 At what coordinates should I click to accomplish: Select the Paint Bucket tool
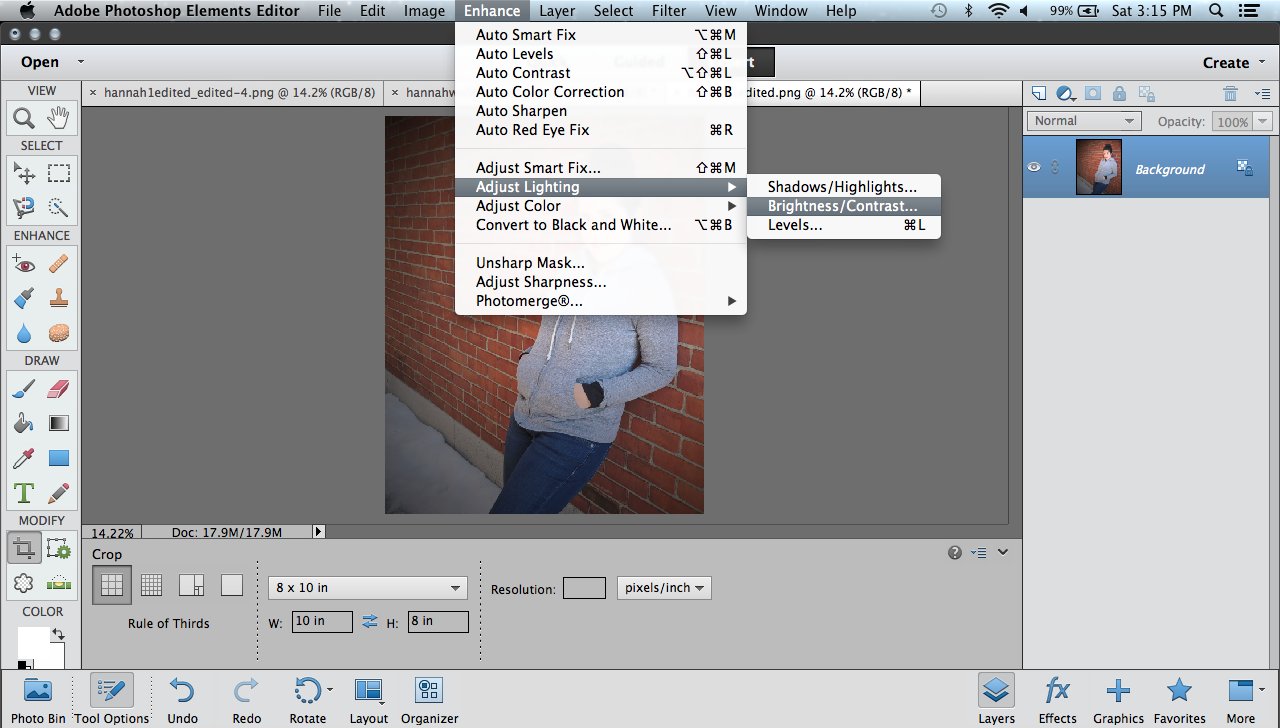(x=23, y=423)
